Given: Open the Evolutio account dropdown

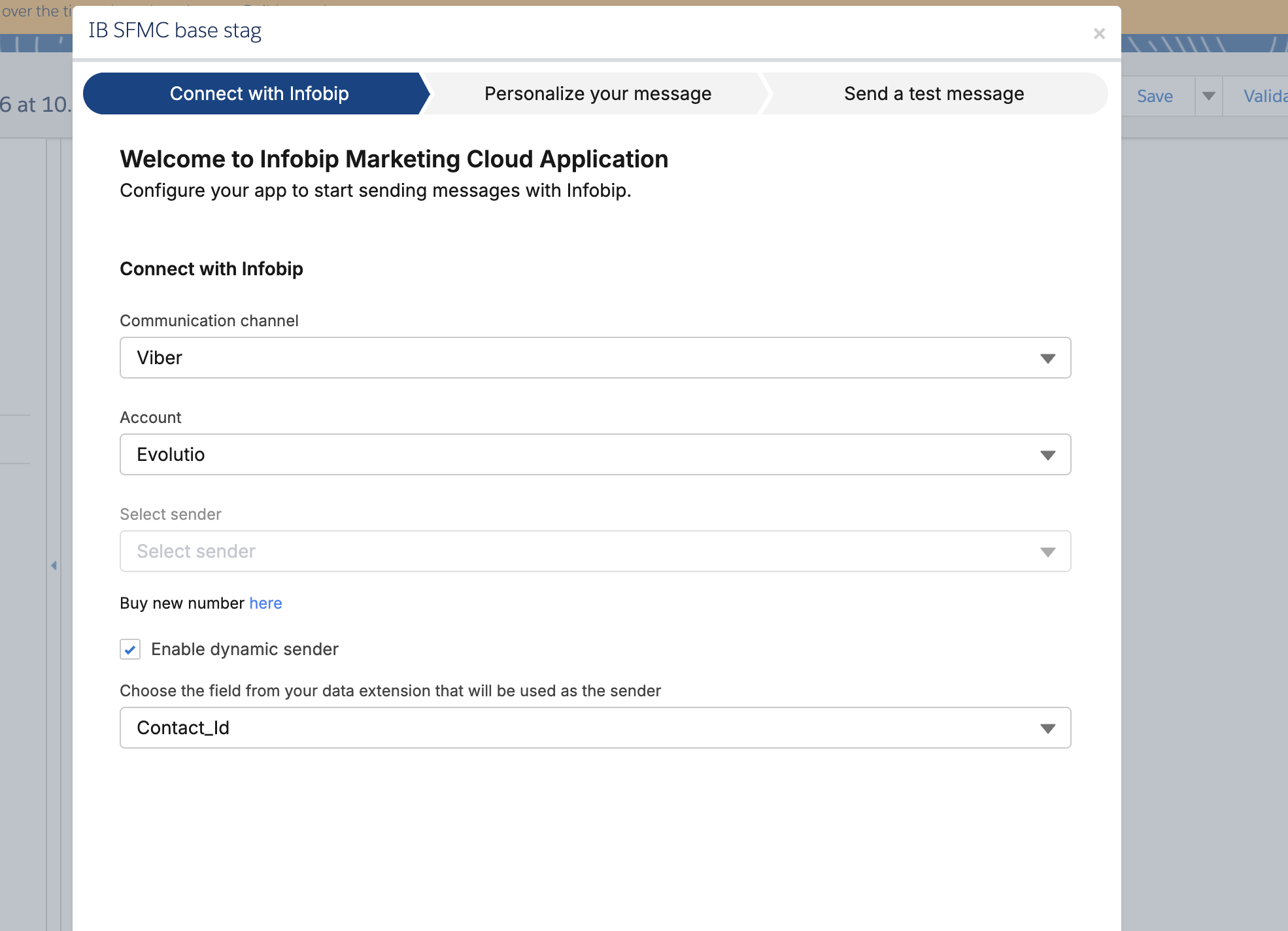Looking at the screenshot, I should pyautogui.click(x=595, y=454).
